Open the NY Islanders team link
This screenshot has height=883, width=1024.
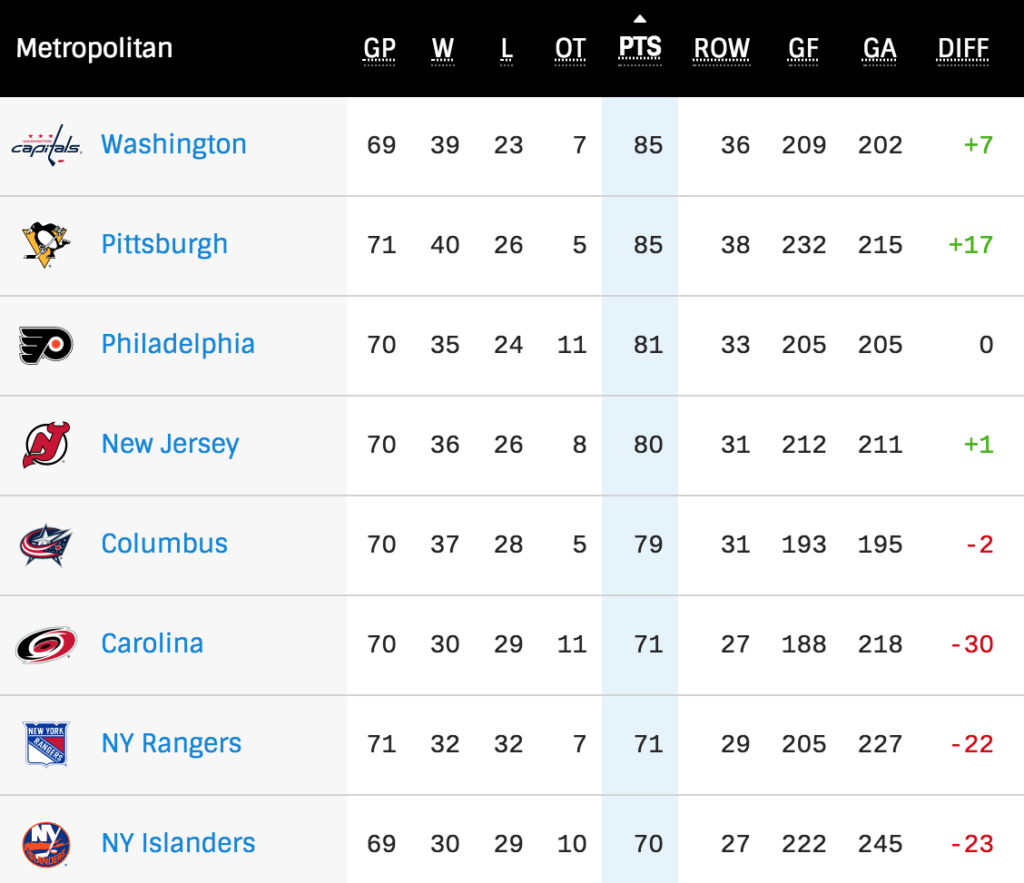tap(178, 843)
